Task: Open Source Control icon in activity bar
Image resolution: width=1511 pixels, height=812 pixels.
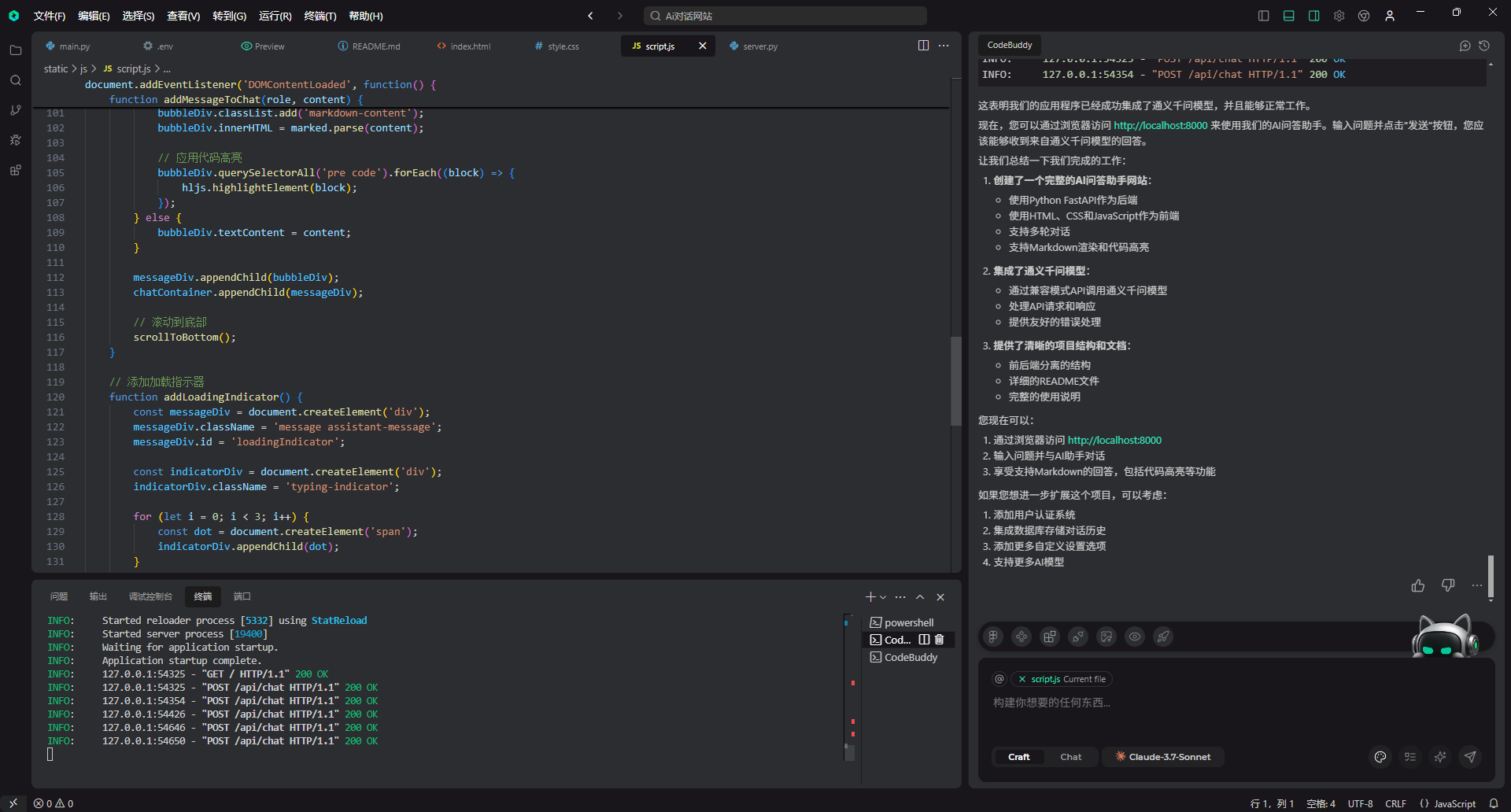Action: [15, 110]
